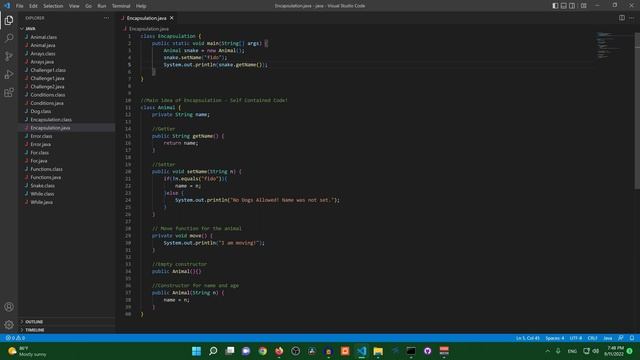Open the terminal app in taskbar
640x360 pixels.
tap(411, 351)
